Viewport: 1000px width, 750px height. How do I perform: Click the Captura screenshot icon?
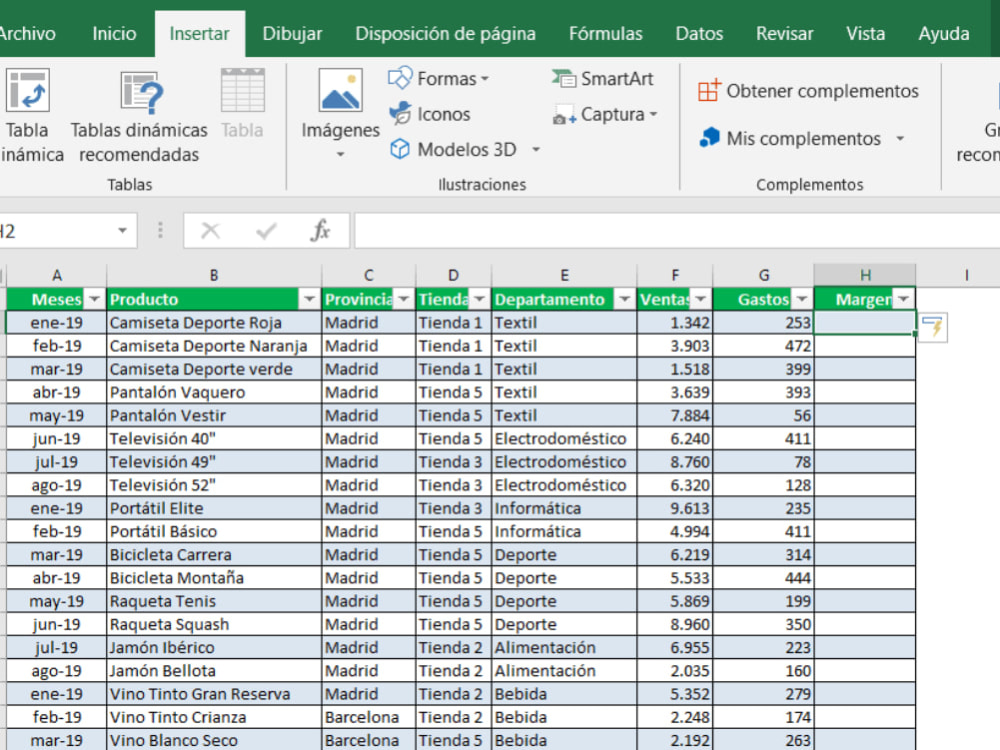564,115
